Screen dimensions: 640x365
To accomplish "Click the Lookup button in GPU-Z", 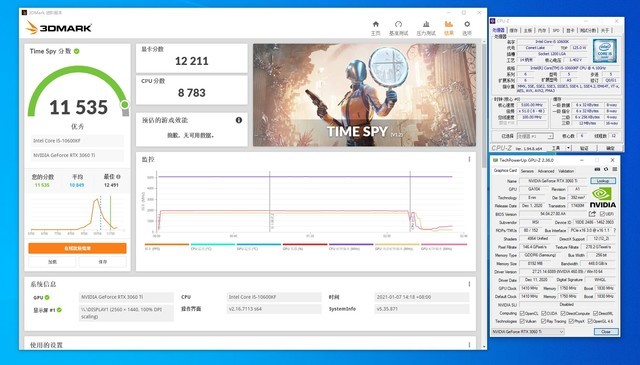I will coord(603,180).
